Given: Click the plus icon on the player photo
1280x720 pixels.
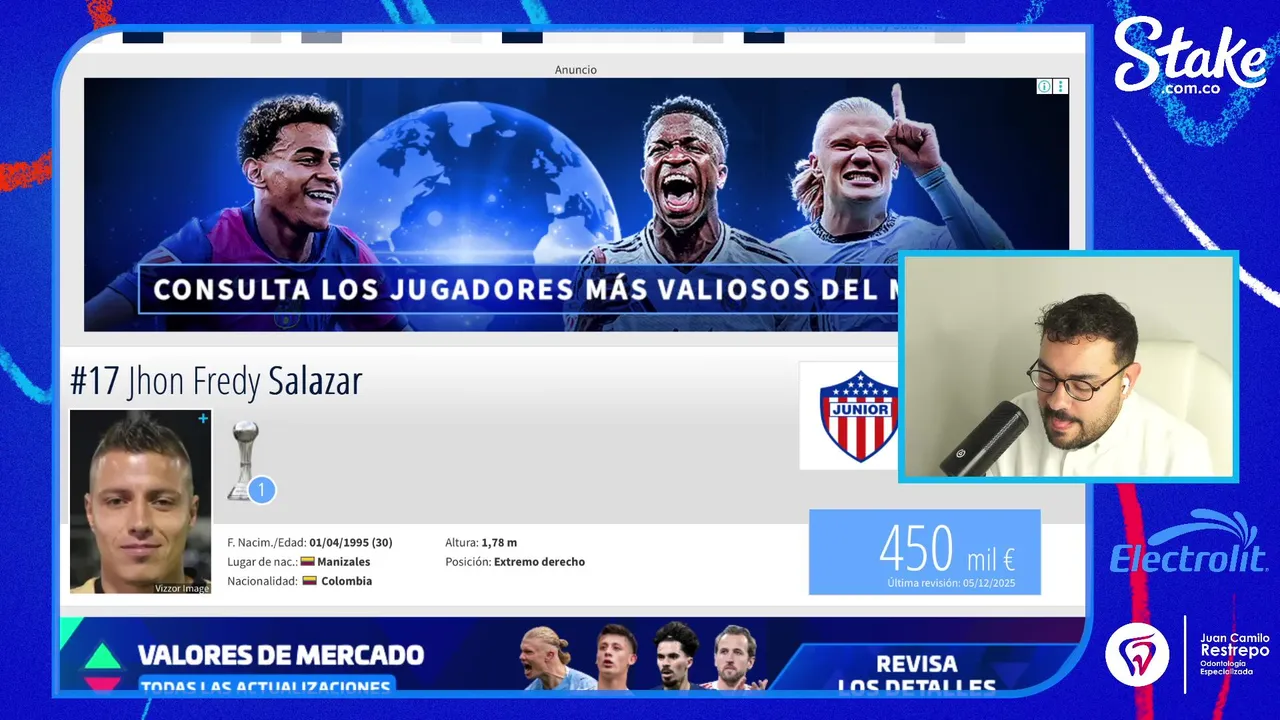Looking at the screenshot, I should 203,419.
